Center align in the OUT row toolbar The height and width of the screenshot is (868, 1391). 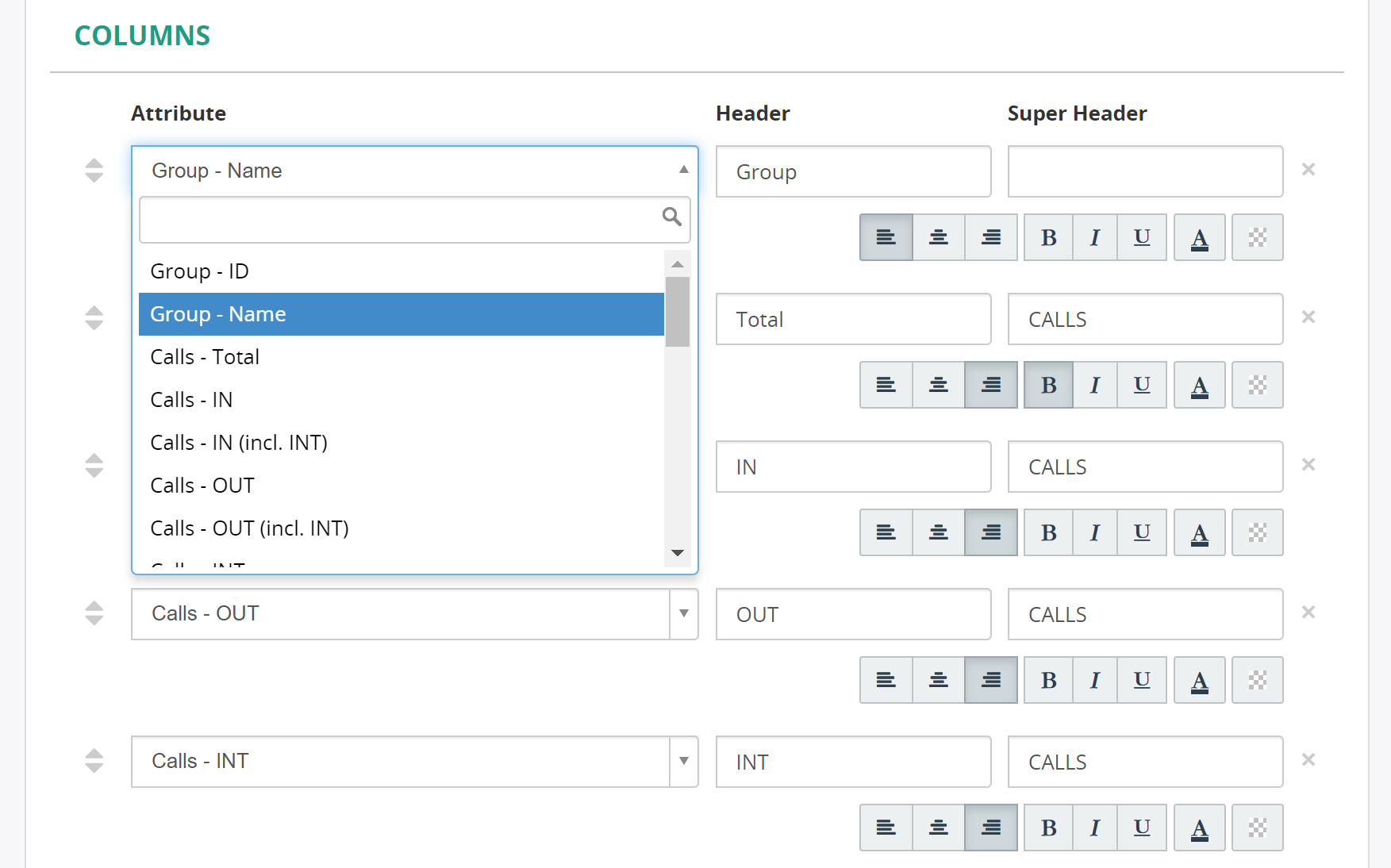[x=939, y=680]
